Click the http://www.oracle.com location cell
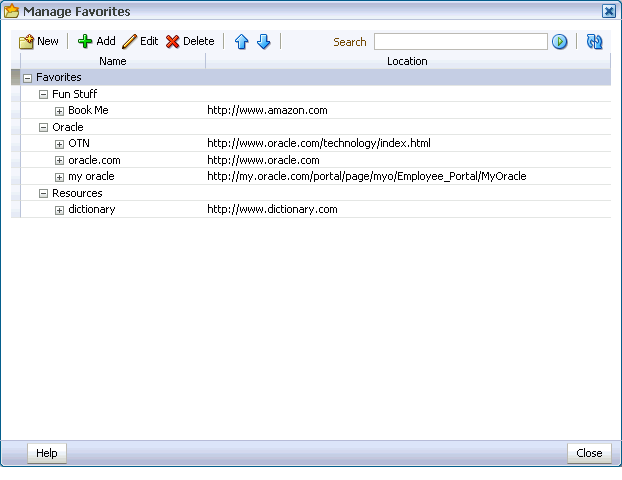Image resolution: width=622 pixels, height=480 pixels. [263, 160]
